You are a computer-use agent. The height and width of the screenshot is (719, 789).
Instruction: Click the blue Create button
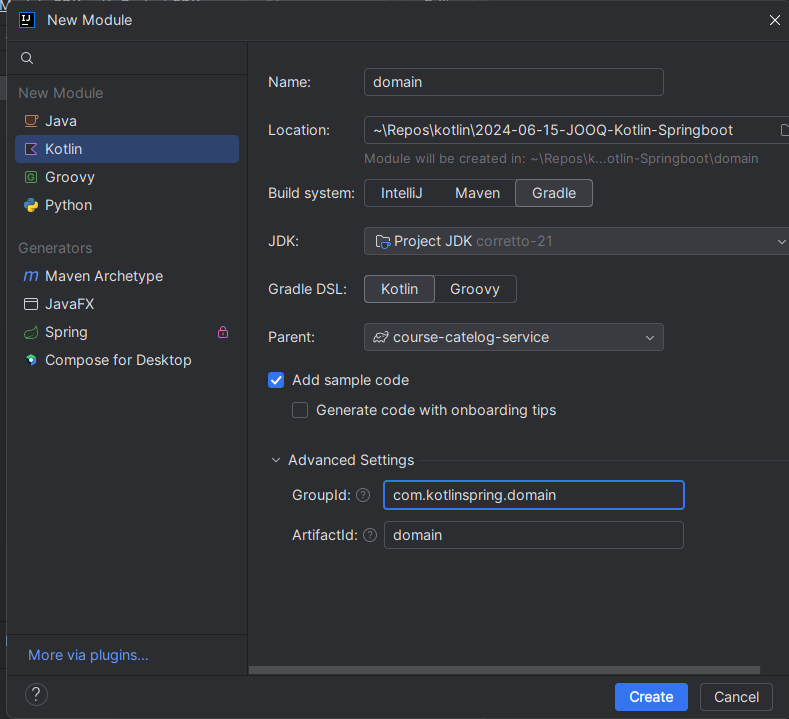651,697
